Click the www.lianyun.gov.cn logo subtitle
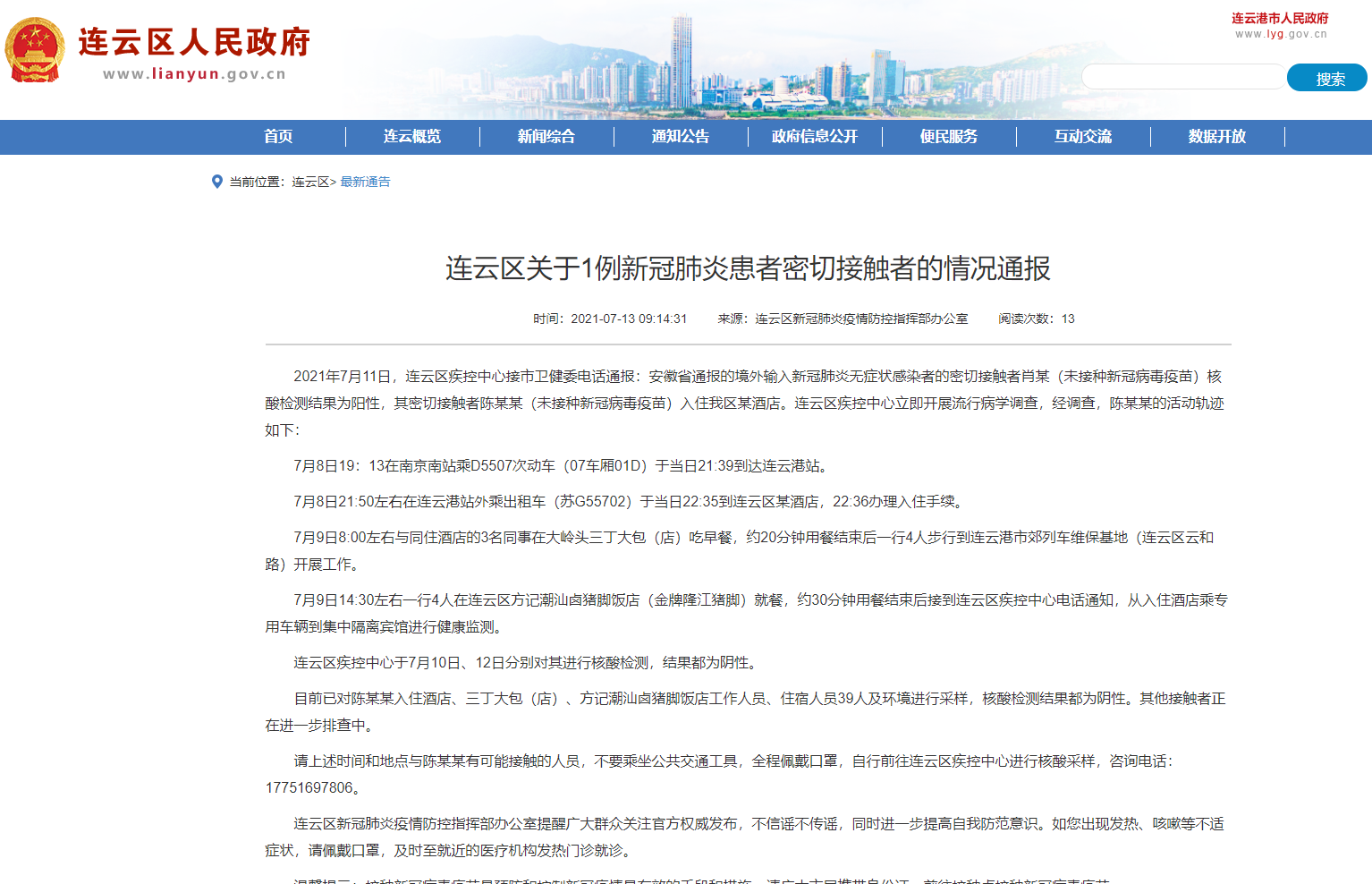Screen dimensions: 1372x884 click(194, 74)
